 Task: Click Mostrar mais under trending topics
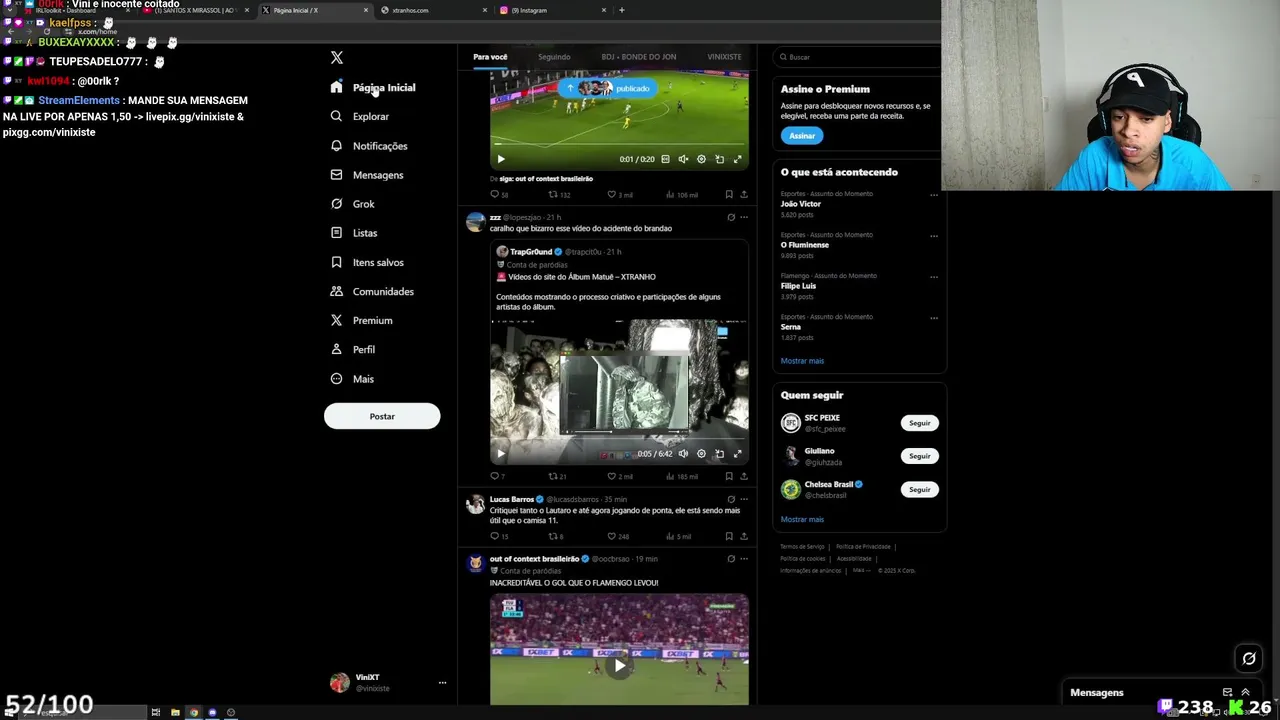tap(802, 361)
